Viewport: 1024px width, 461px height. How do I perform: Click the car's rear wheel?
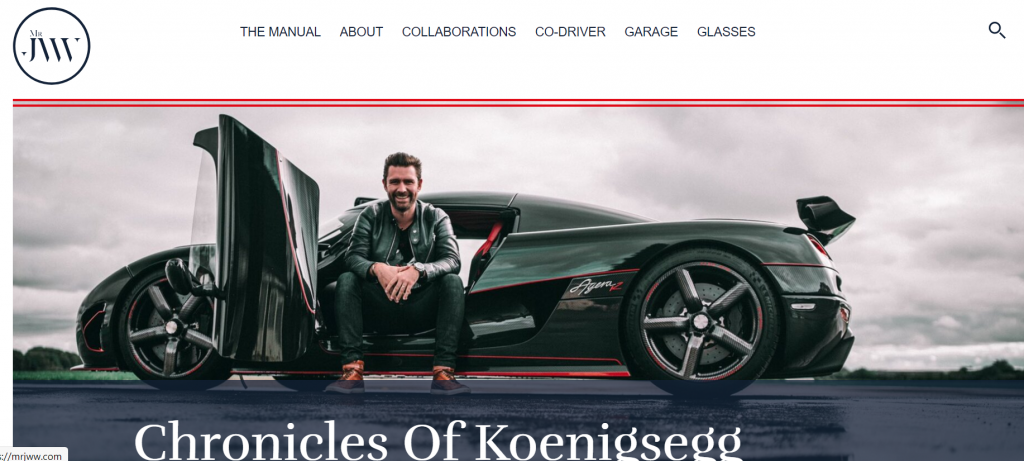pyautogui.click(x=701, y=321)
